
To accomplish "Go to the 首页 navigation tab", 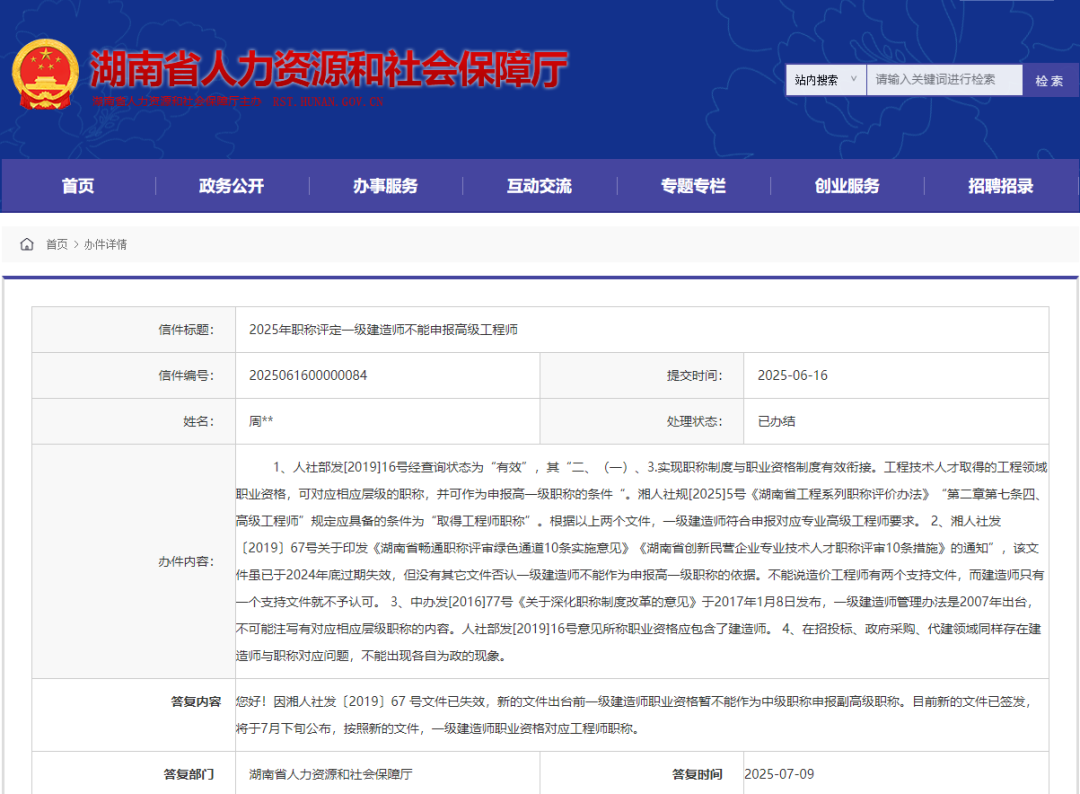I will coord(78,186).
